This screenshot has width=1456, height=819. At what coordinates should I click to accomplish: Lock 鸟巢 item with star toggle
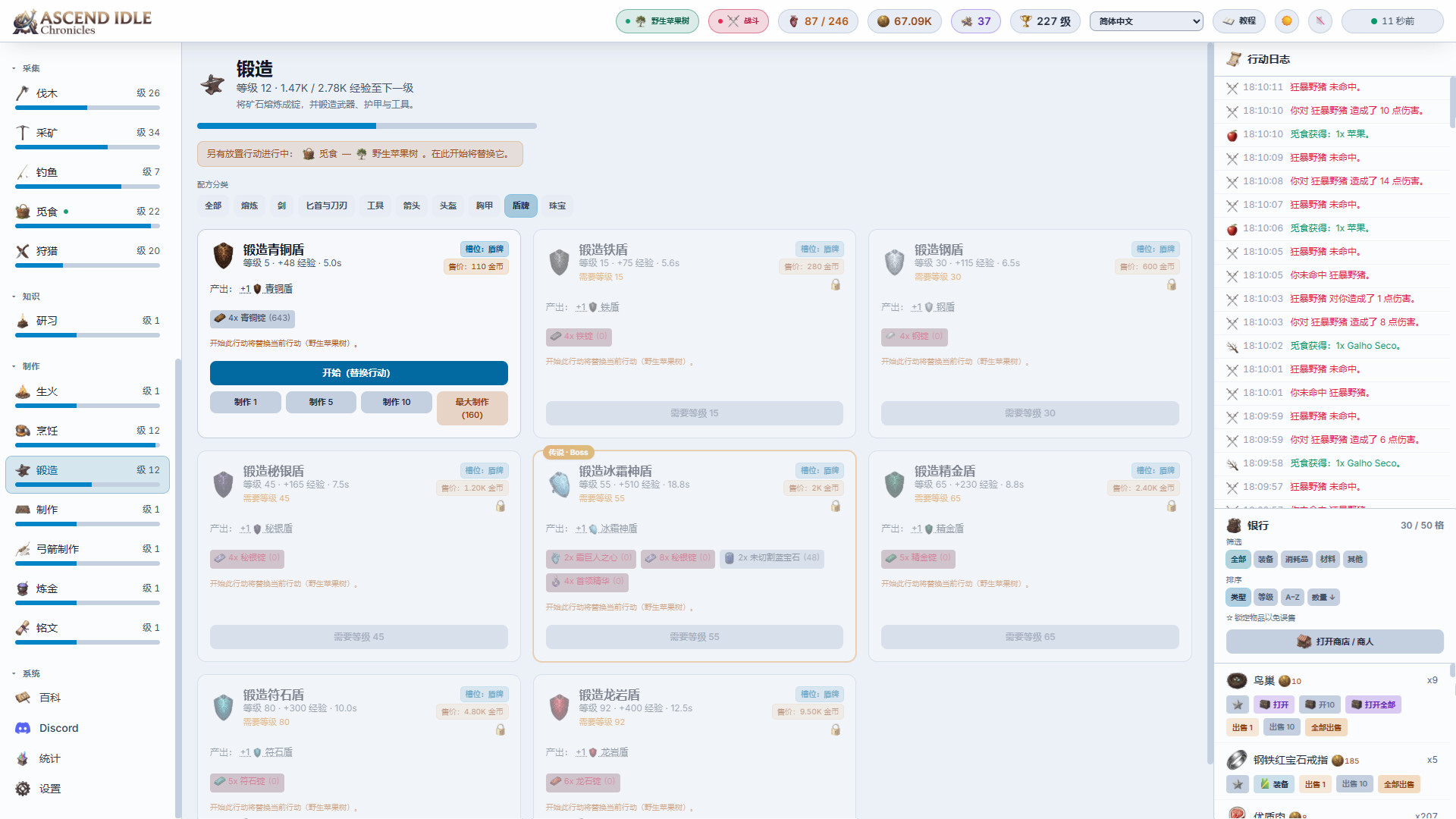pos(1238,704)
